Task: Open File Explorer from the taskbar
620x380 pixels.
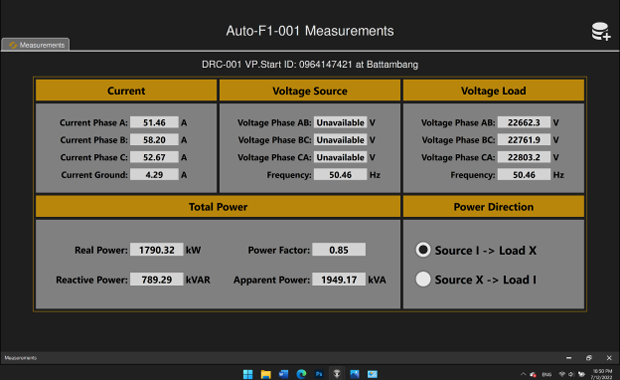Action: 266,374
